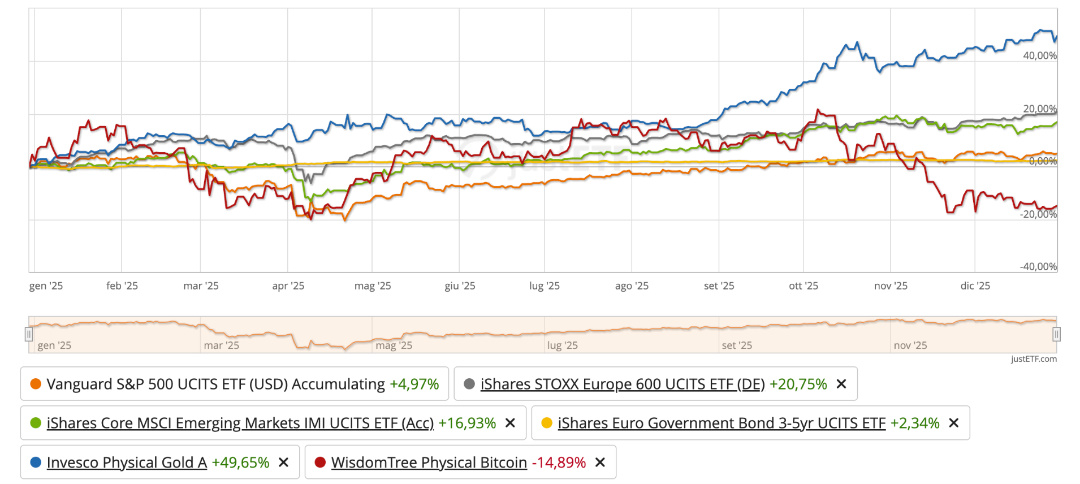Click the red dot beside WisdomTree Bitcoin
The image size is (1080, 484).
[x=320, y=462]
